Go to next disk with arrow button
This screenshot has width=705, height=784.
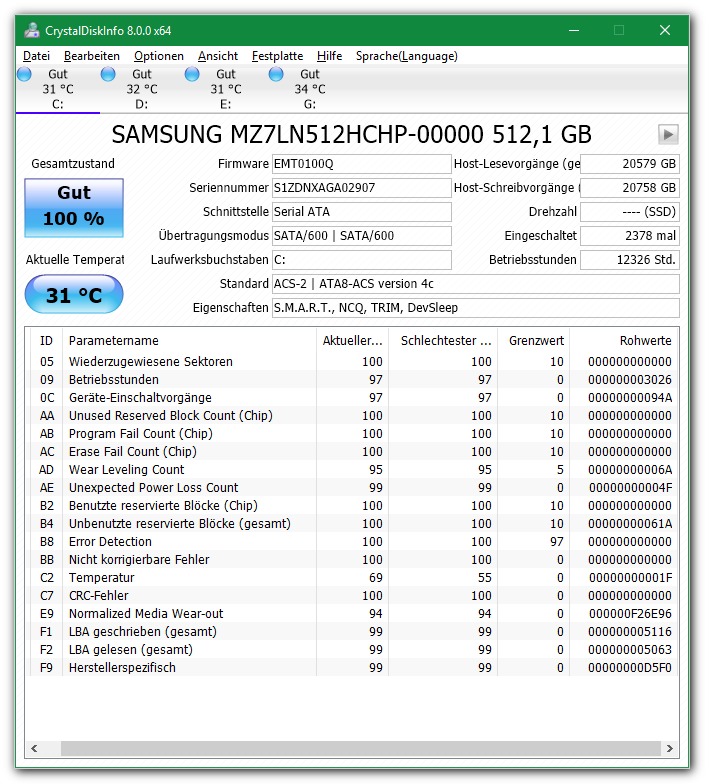pyautogui.click(x=668, y=134)
